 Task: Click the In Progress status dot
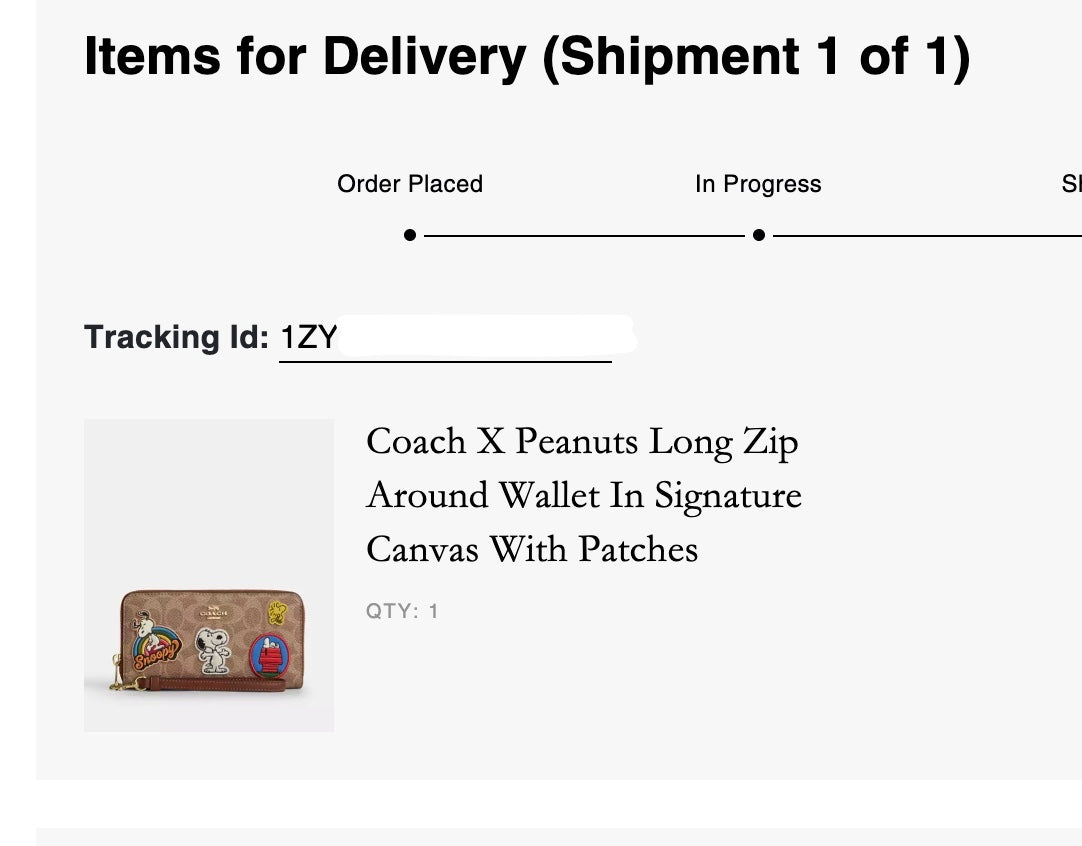click(x=758, y=236)
